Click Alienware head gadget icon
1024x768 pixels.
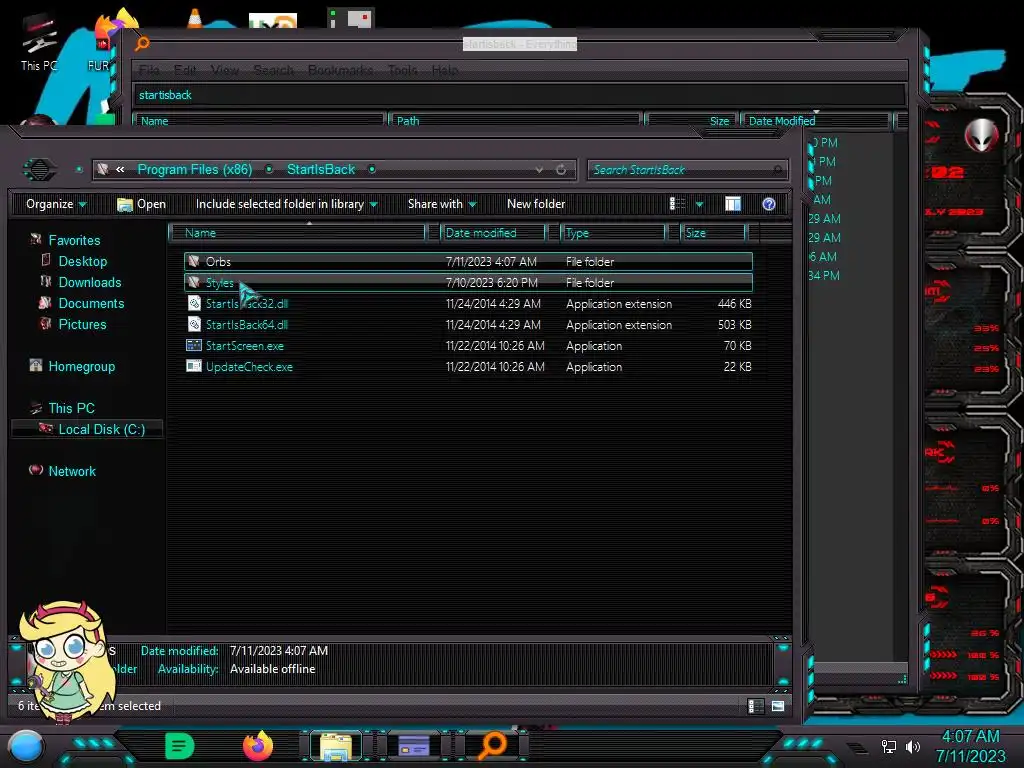tap(982, 136)
